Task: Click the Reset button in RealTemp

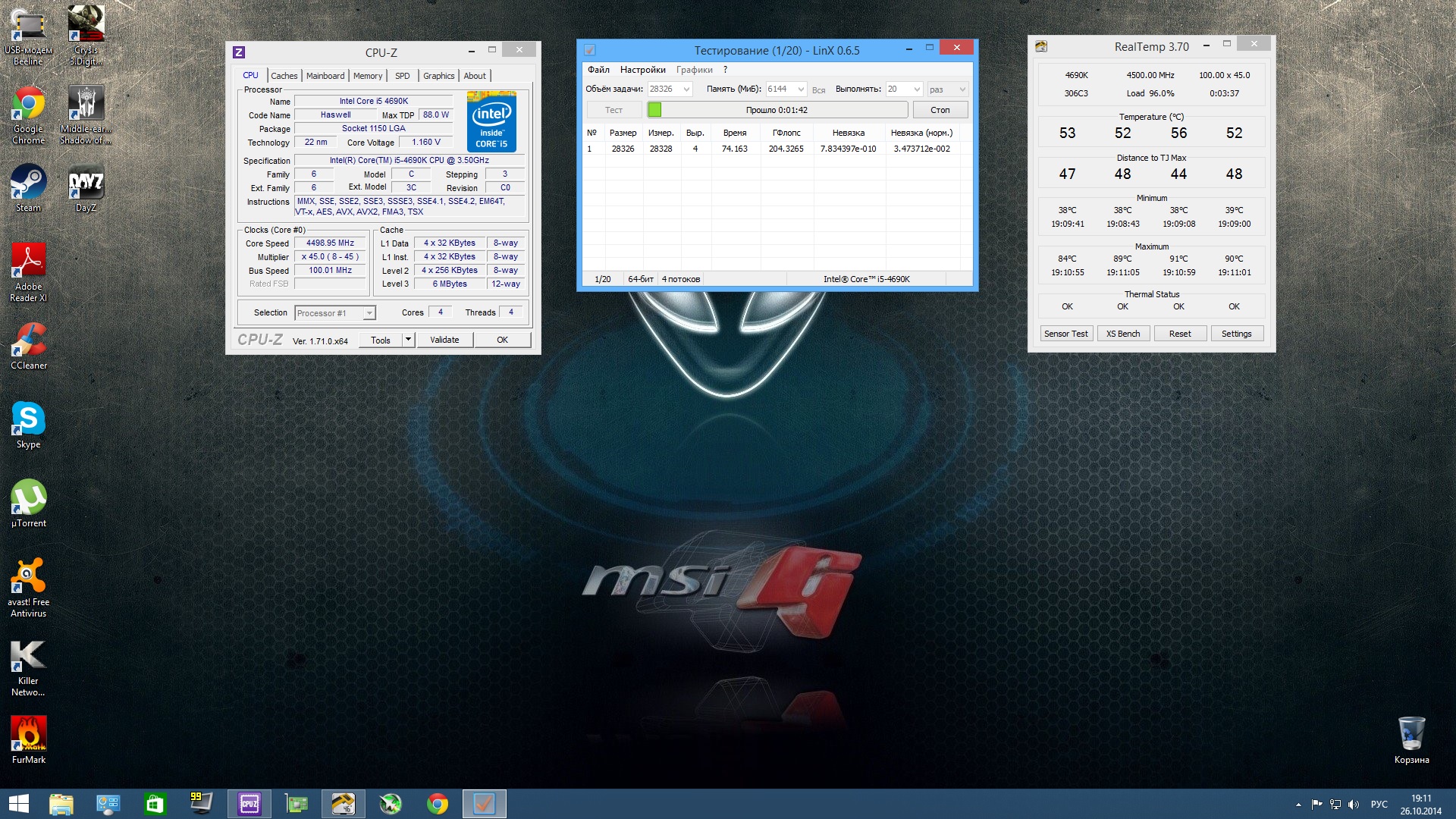Action: (x=1180, y=334)
